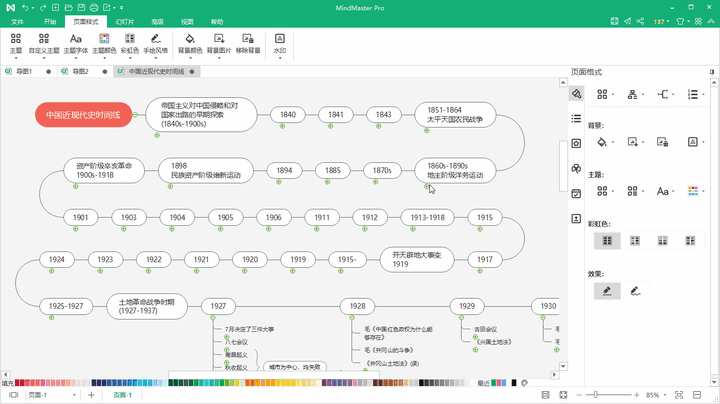
Task: Switch to the Slideshow ribbon tab
Action: click(x=125, y=22)
